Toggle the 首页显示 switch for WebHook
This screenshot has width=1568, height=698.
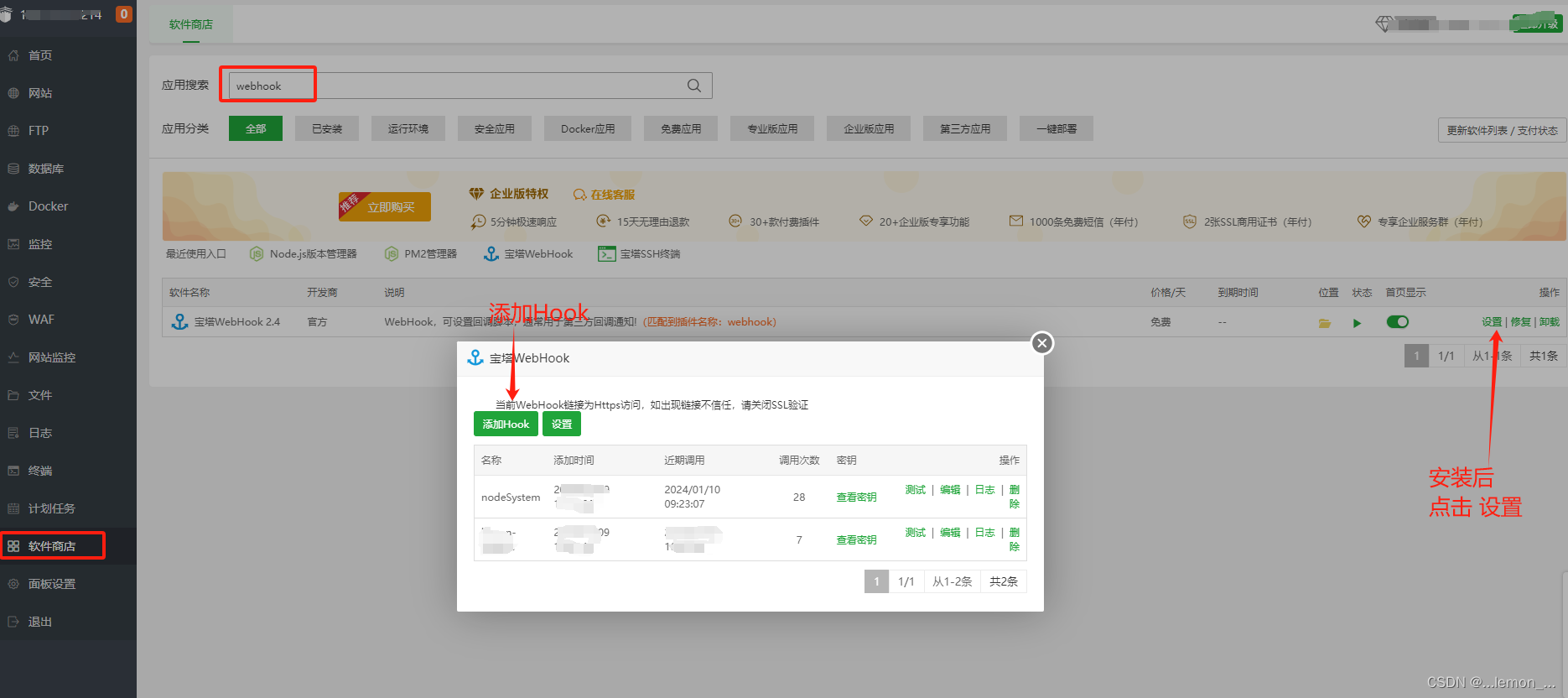1398,322
